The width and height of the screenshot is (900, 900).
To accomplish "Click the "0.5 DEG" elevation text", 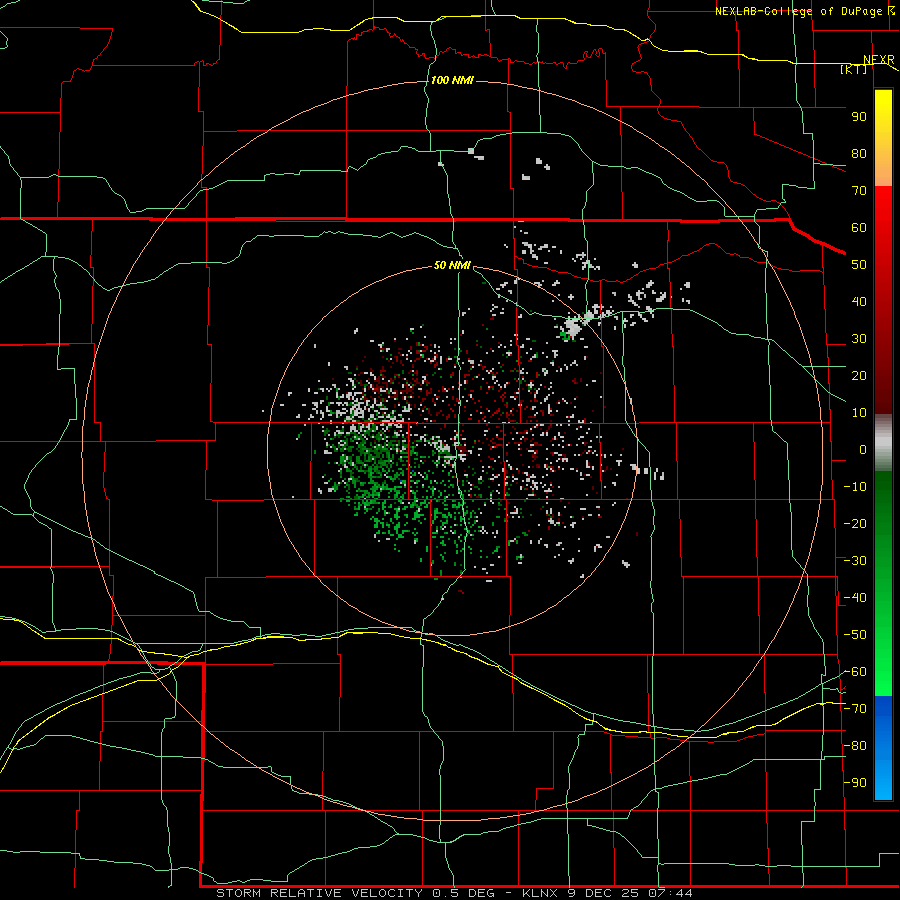I will tap(465, 893).
